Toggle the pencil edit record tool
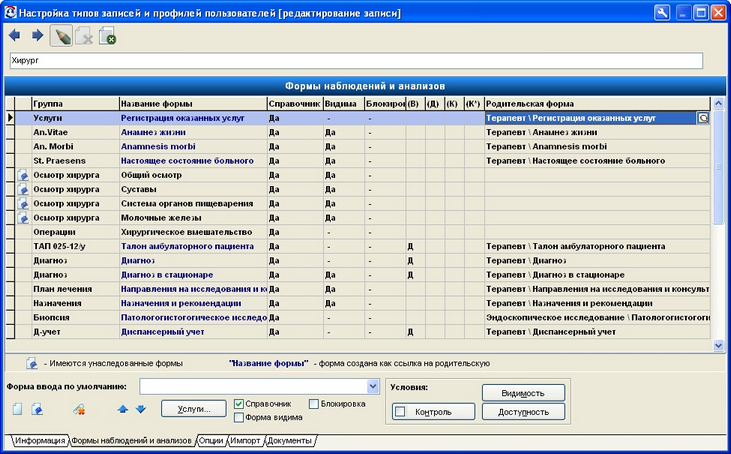The width and height of the screenshot is (731, 454). click(61, 36)
